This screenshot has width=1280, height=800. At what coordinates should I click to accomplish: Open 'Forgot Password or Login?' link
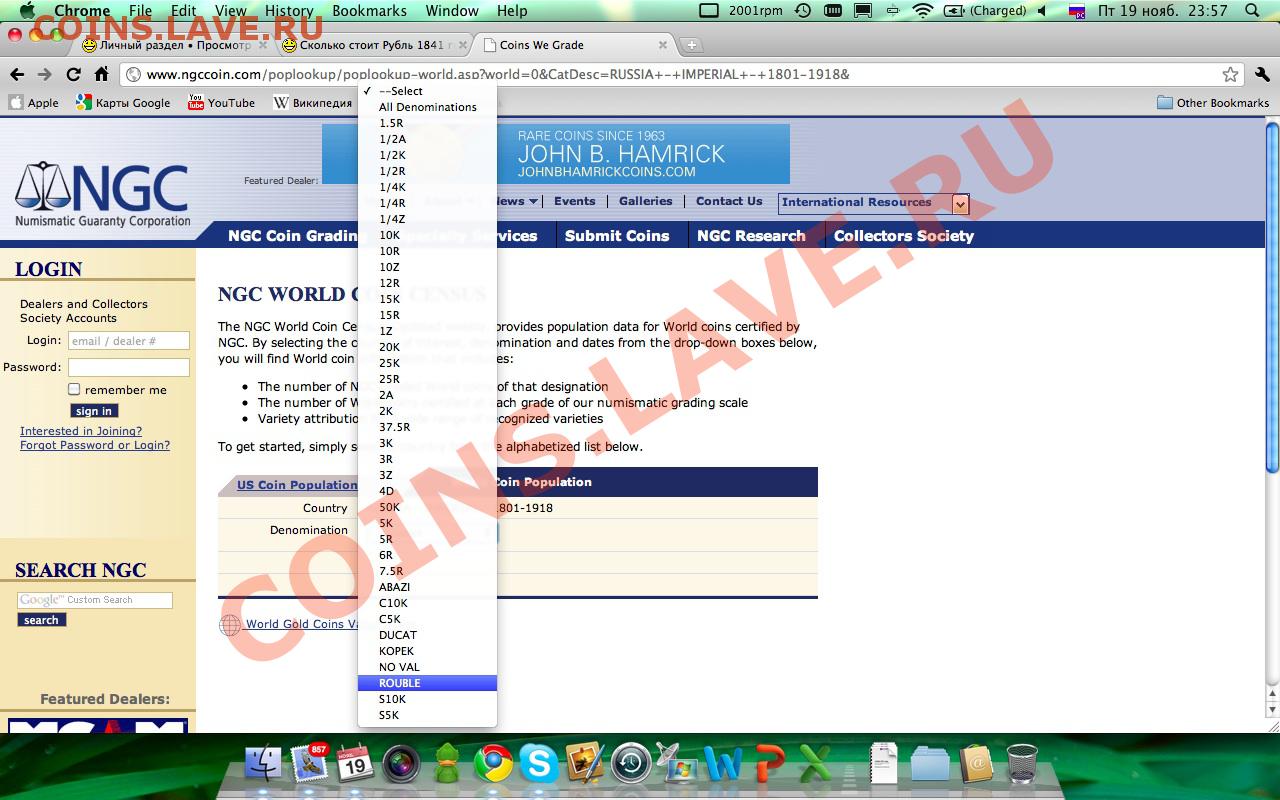click(x=95, y=445)
